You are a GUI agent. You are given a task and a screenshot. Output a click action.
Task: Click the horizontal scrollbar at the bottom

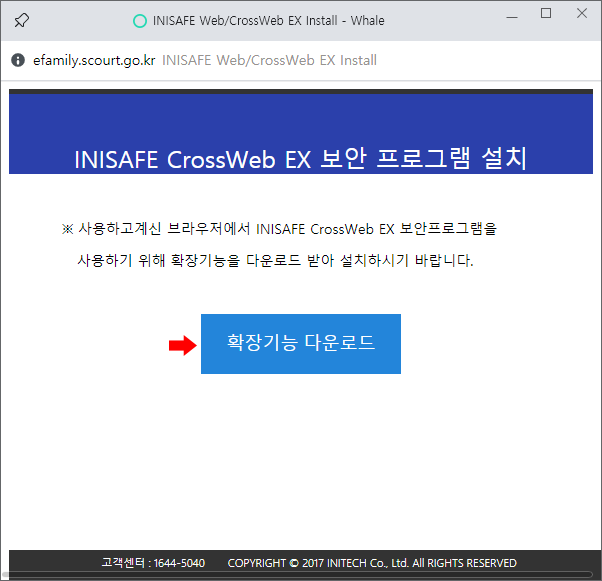298,575
